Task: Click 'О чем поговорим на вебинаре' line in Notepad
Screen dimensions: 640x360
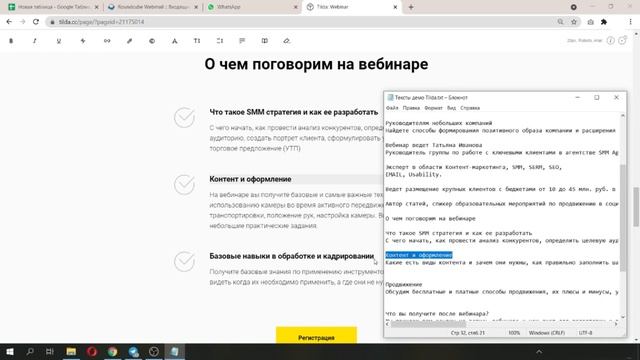Action: 430,218
